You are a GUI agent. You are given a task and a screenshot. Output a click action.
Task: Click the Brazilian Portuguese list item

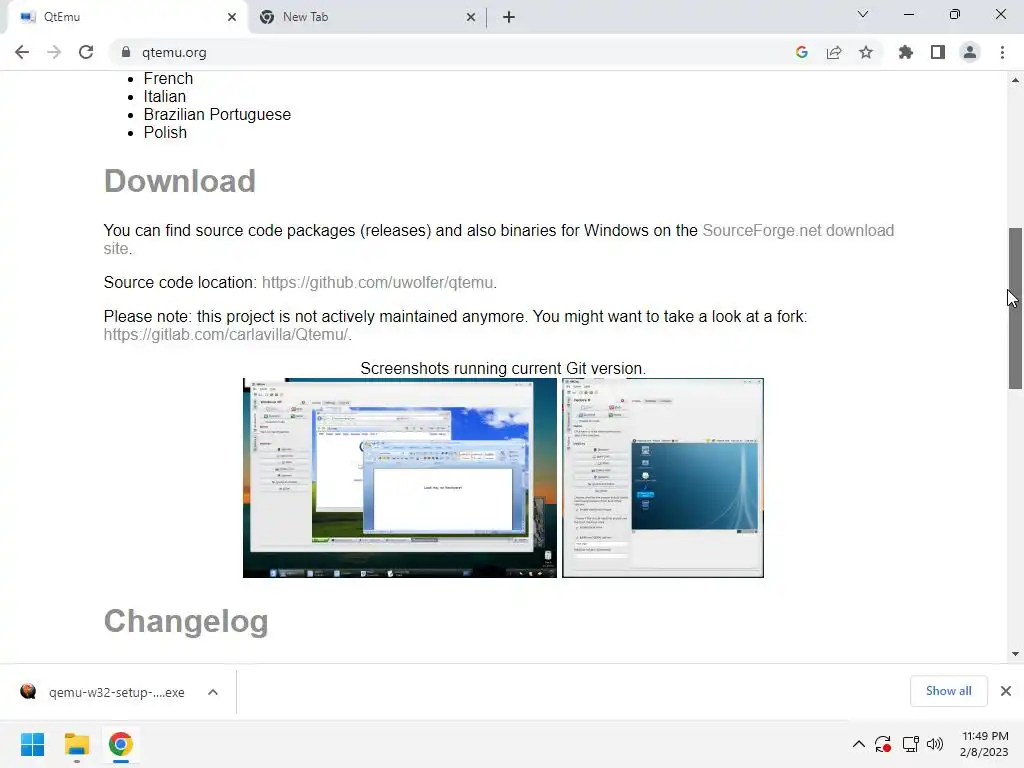click(217, 114)
